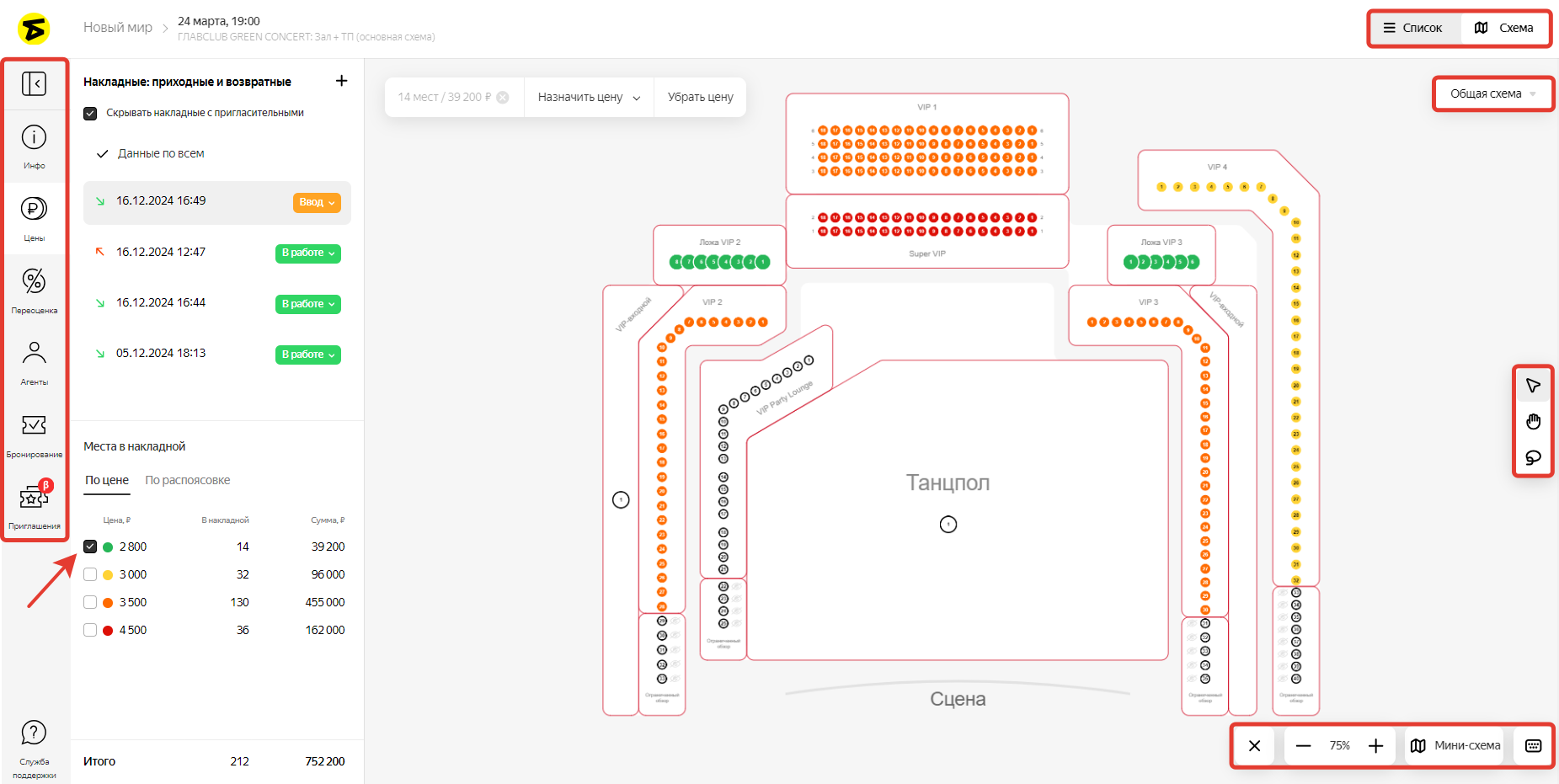This screenshot has width=1559, height=784.
Task: Click Убрать цену button
Action: (700, 97)
